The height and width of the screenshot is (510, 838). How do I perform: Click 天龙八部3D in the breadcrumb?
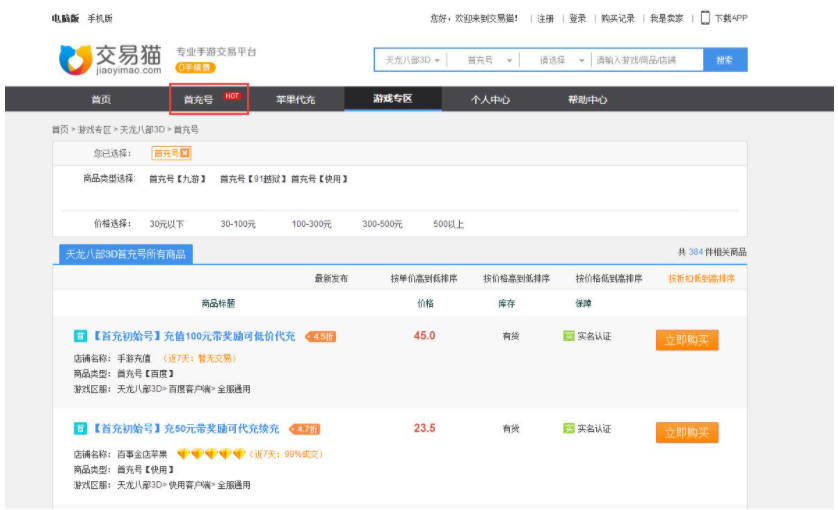click(x=142, y=130)
